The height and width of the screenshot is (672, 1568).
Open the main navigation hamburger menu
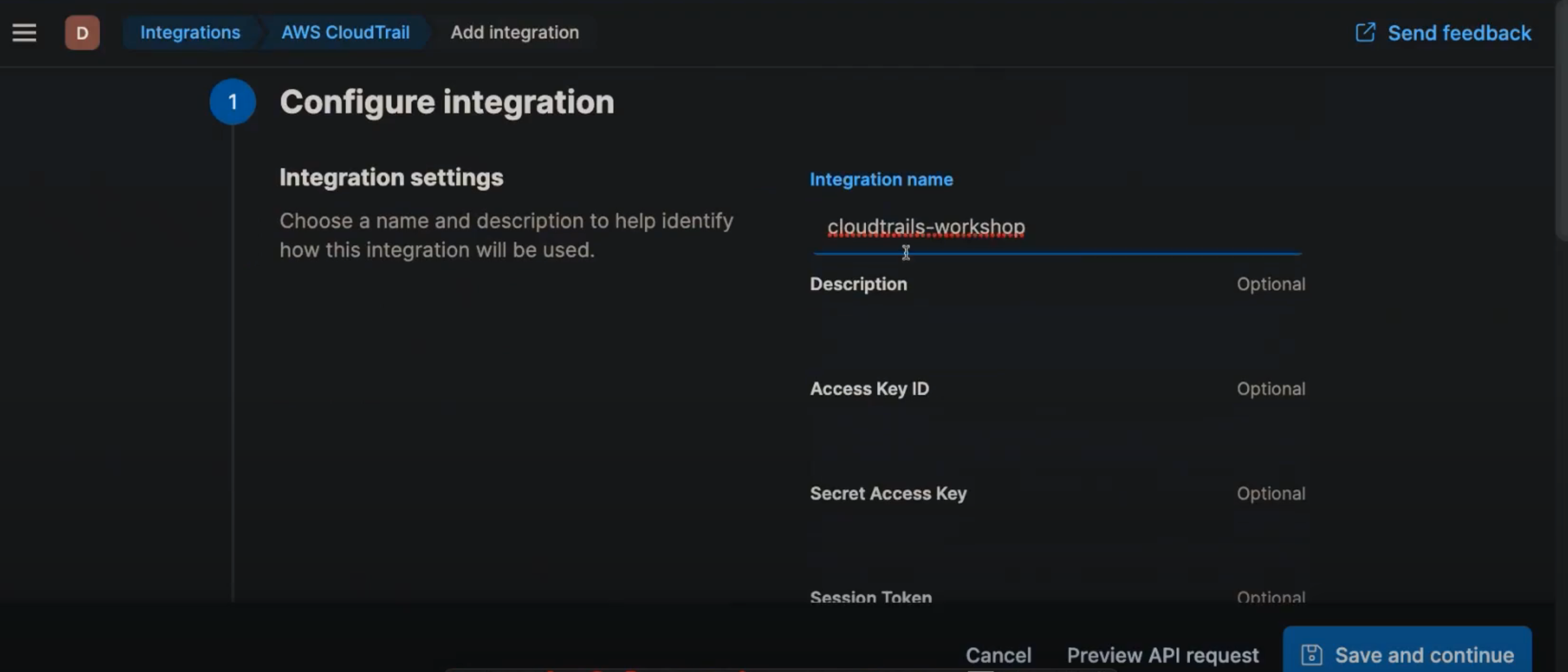click(x=24, y=32)
